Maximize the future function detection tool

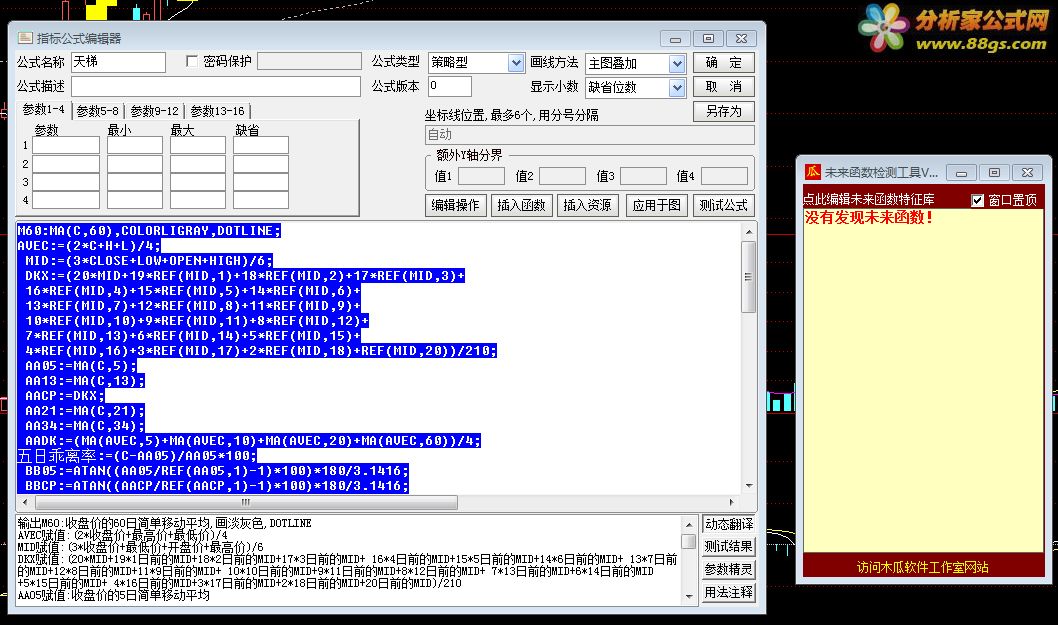[995, 173]
